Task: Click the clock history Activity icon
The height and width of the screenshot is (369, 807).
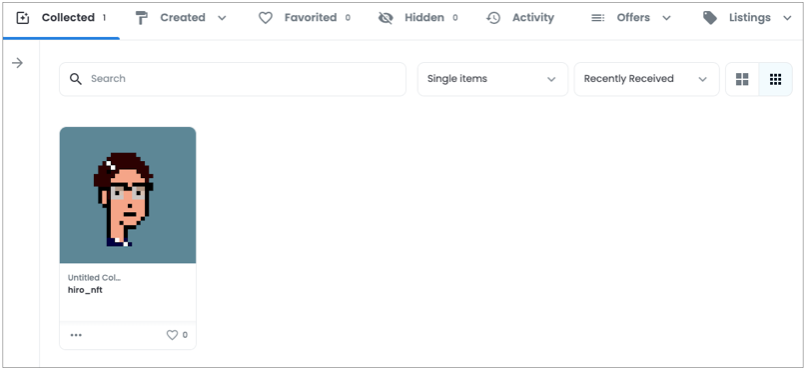Action: coord(493,18)
